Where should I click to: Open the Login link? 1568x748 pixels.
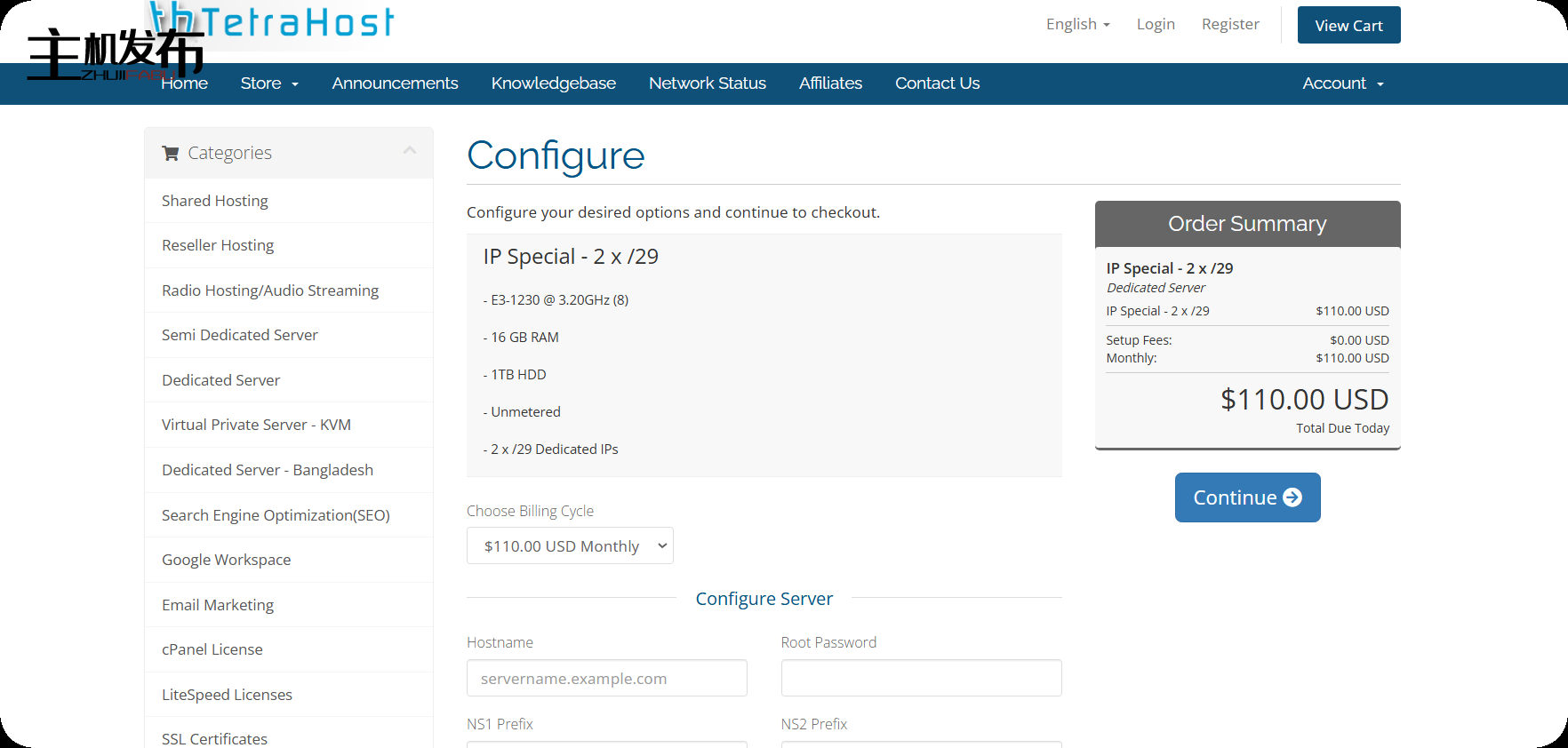click(1156, 24)
